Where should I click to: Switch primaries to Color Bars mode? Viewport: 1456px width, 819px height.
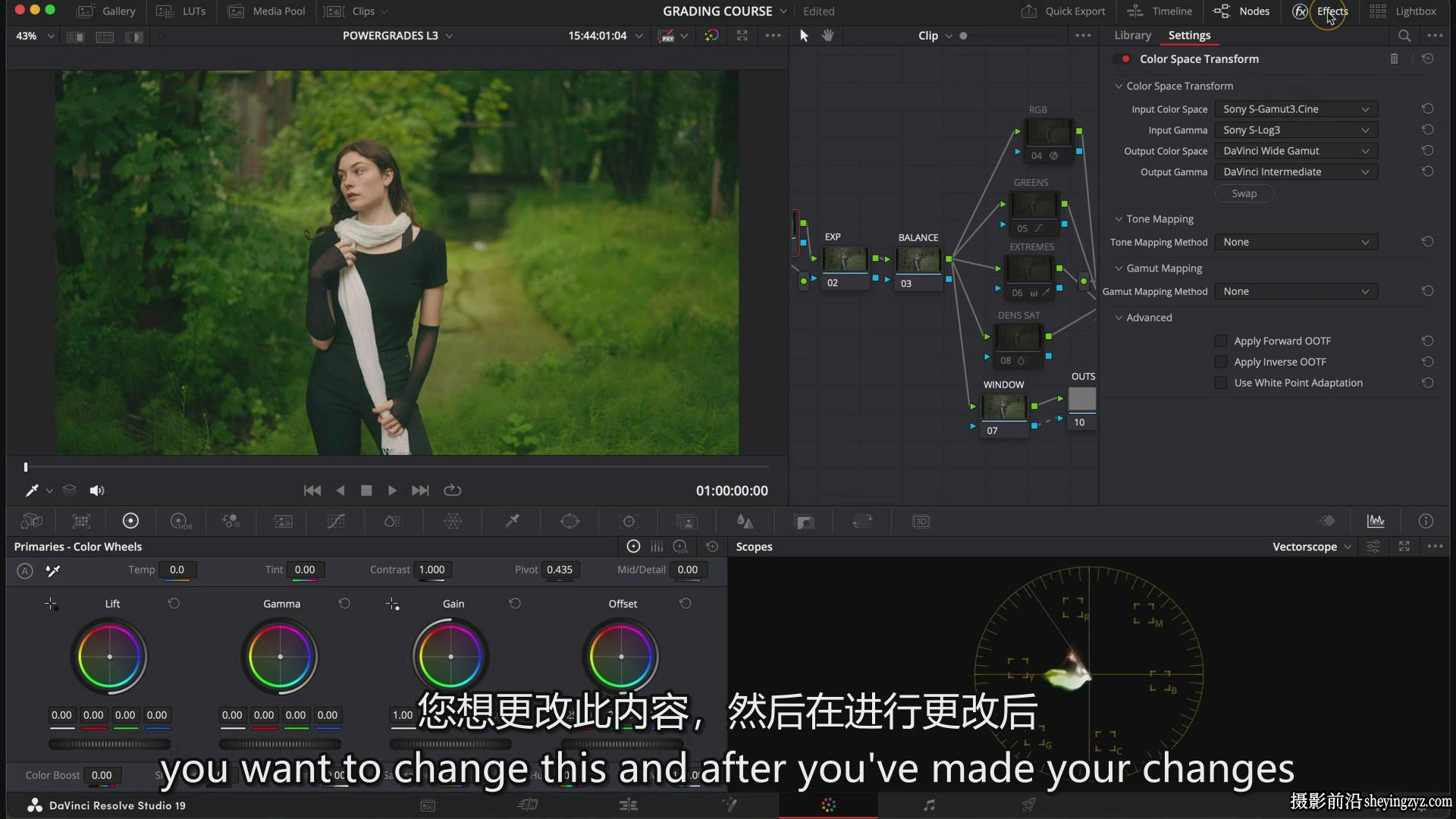[x=657, y=547]
